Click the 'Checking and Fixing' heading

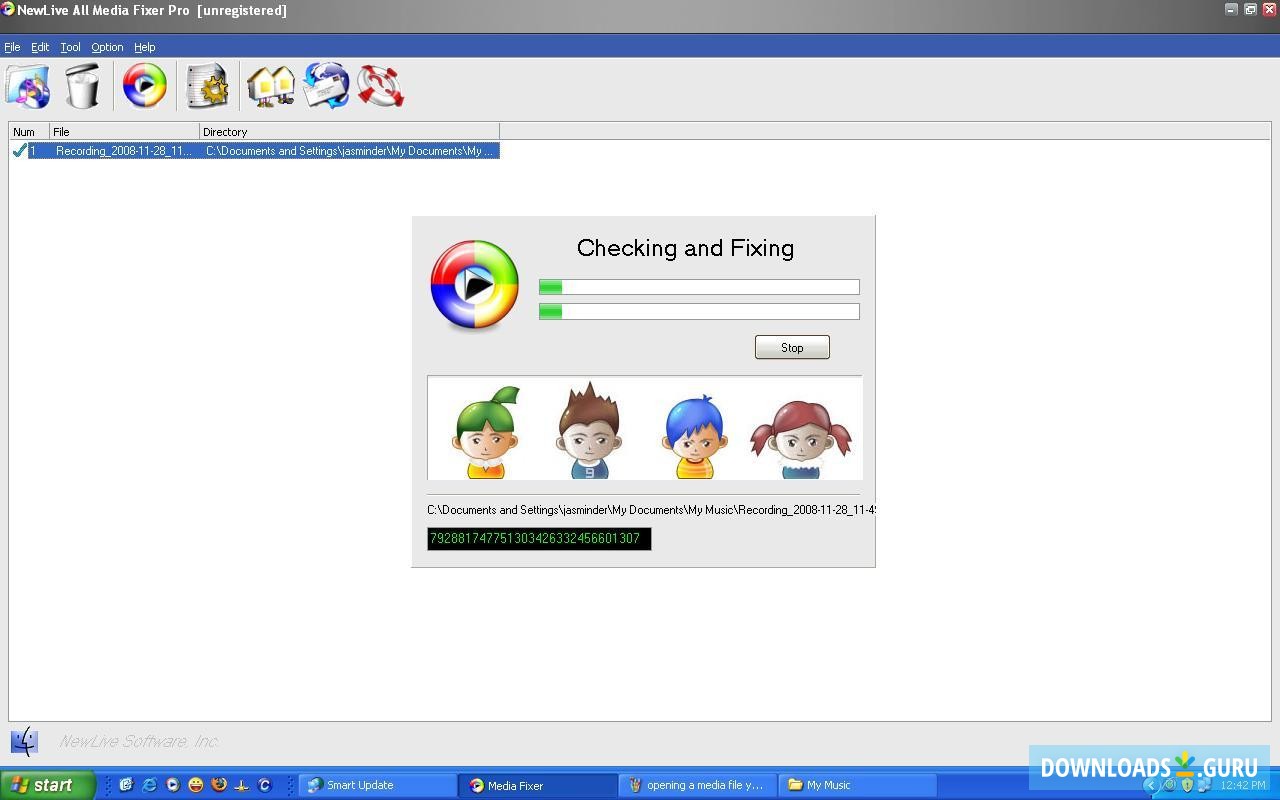coord(685,248)
